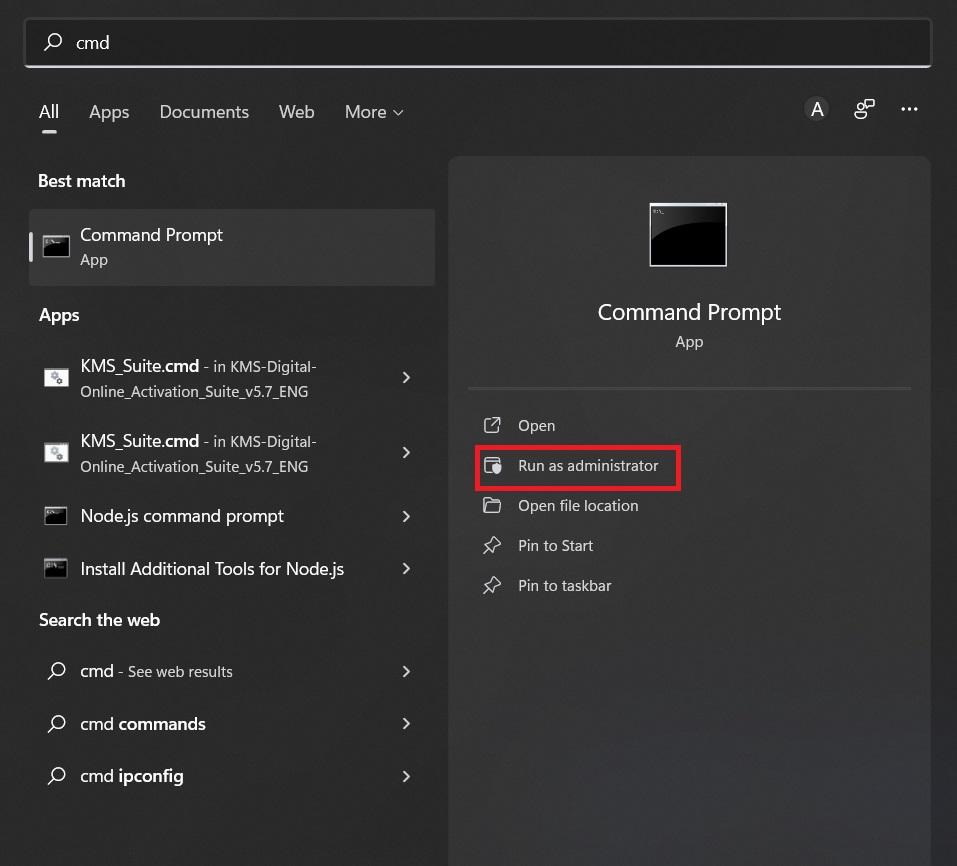Open your account options via the A avatar
The image size is (957, 866).
coord(816,109)
